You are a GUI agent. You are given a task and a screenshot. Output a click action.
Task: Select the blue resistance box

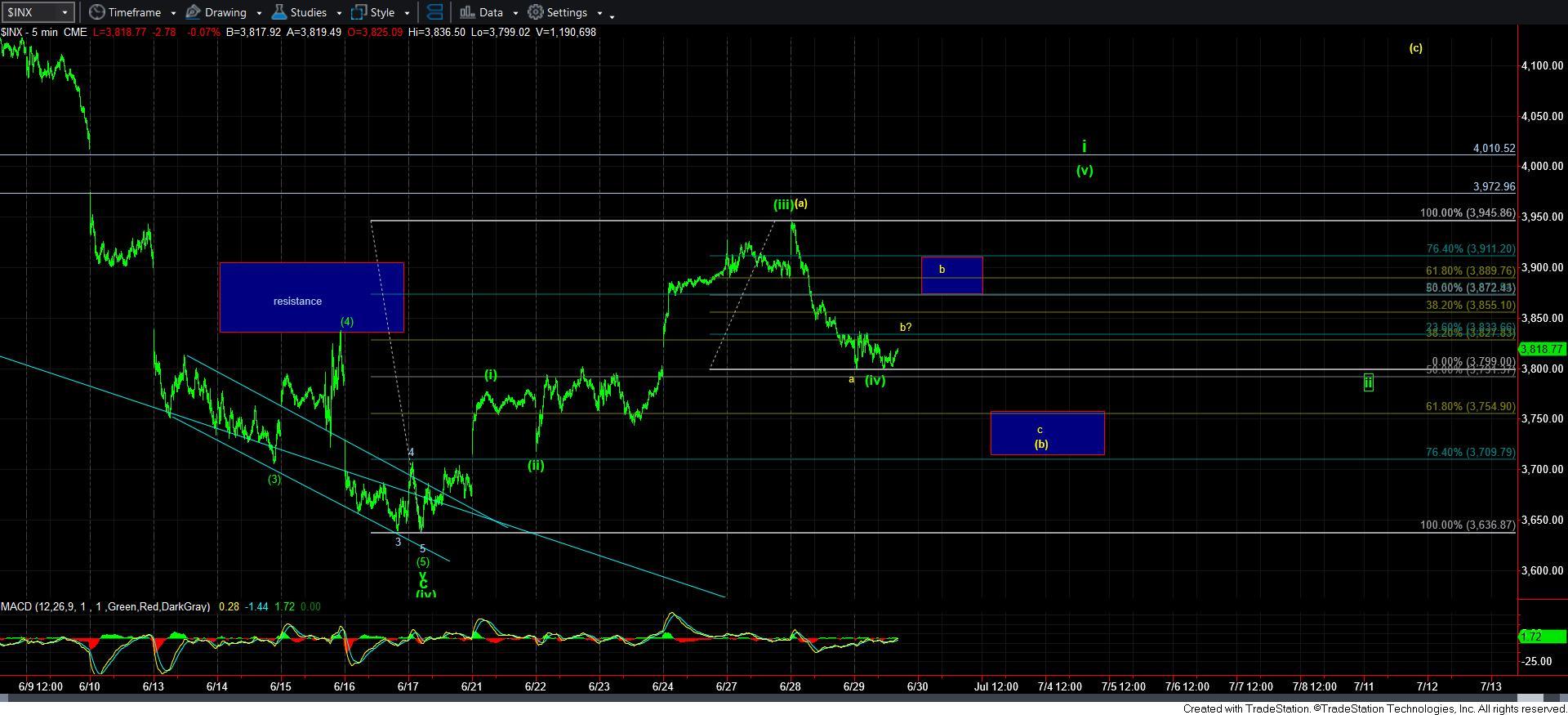pos(311,297)
